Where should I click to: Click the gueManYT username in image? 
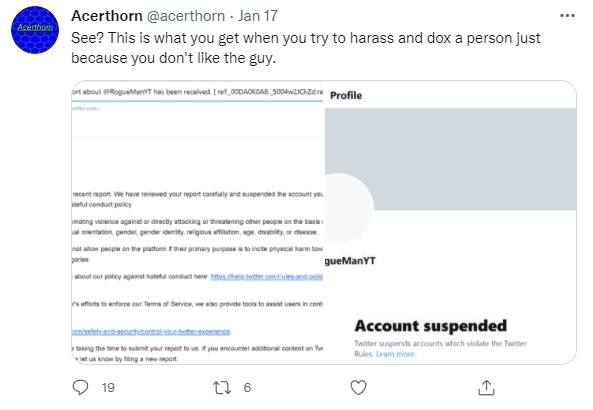tap(350, 261)
